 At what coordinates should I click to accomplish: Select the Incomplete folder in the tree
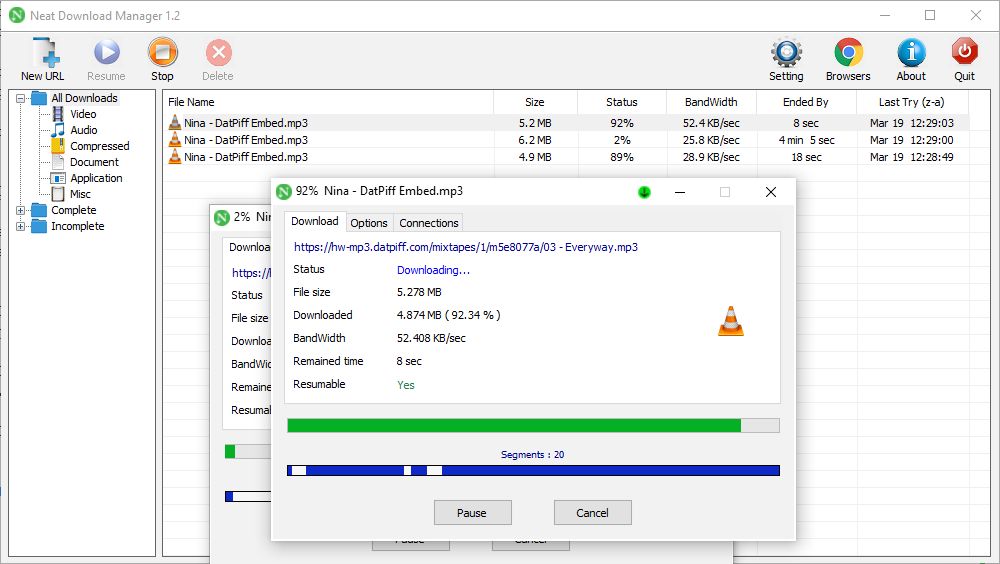[x=77, y=226]
